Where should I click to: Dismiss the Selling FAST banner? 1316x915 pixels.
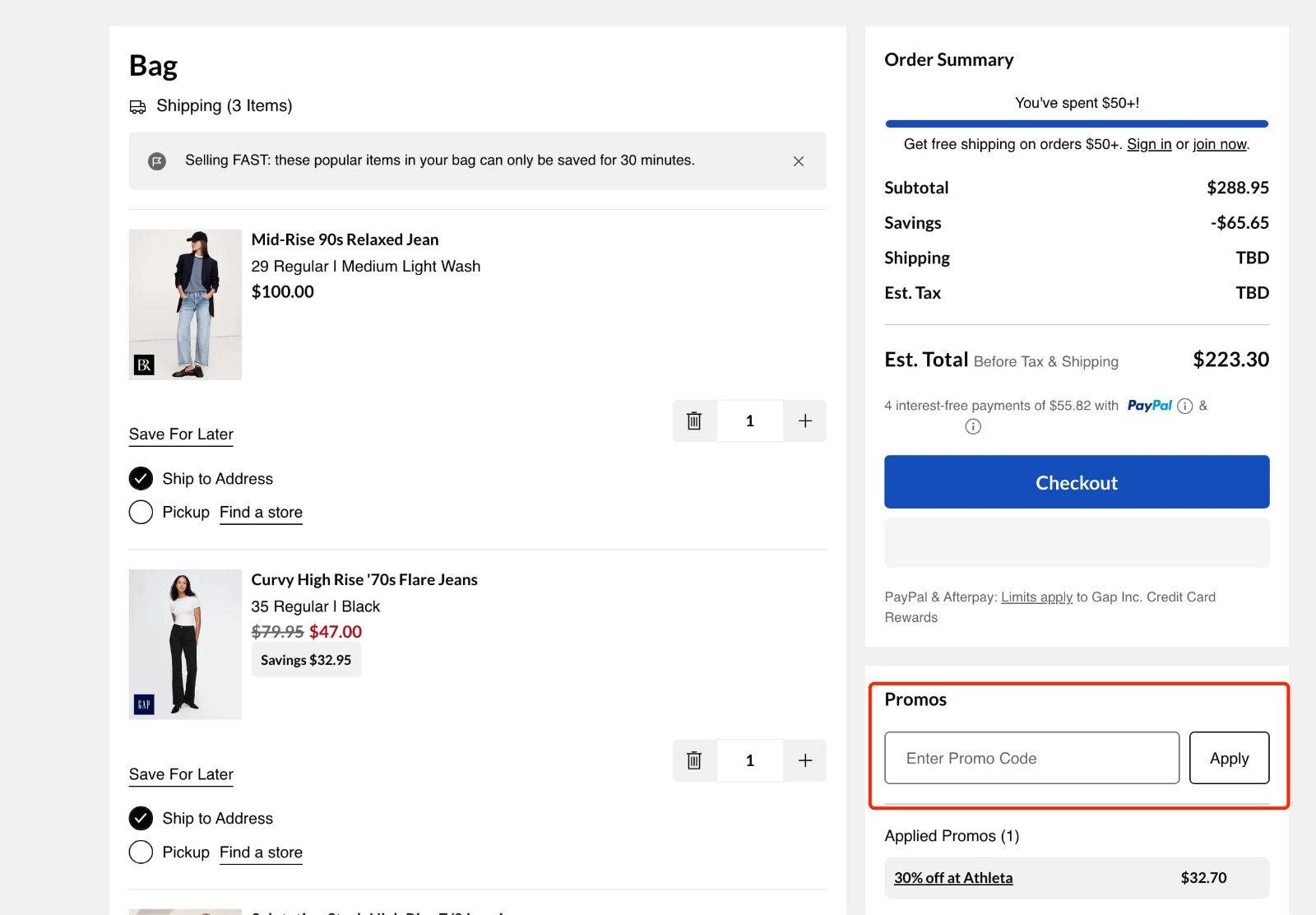798,160
